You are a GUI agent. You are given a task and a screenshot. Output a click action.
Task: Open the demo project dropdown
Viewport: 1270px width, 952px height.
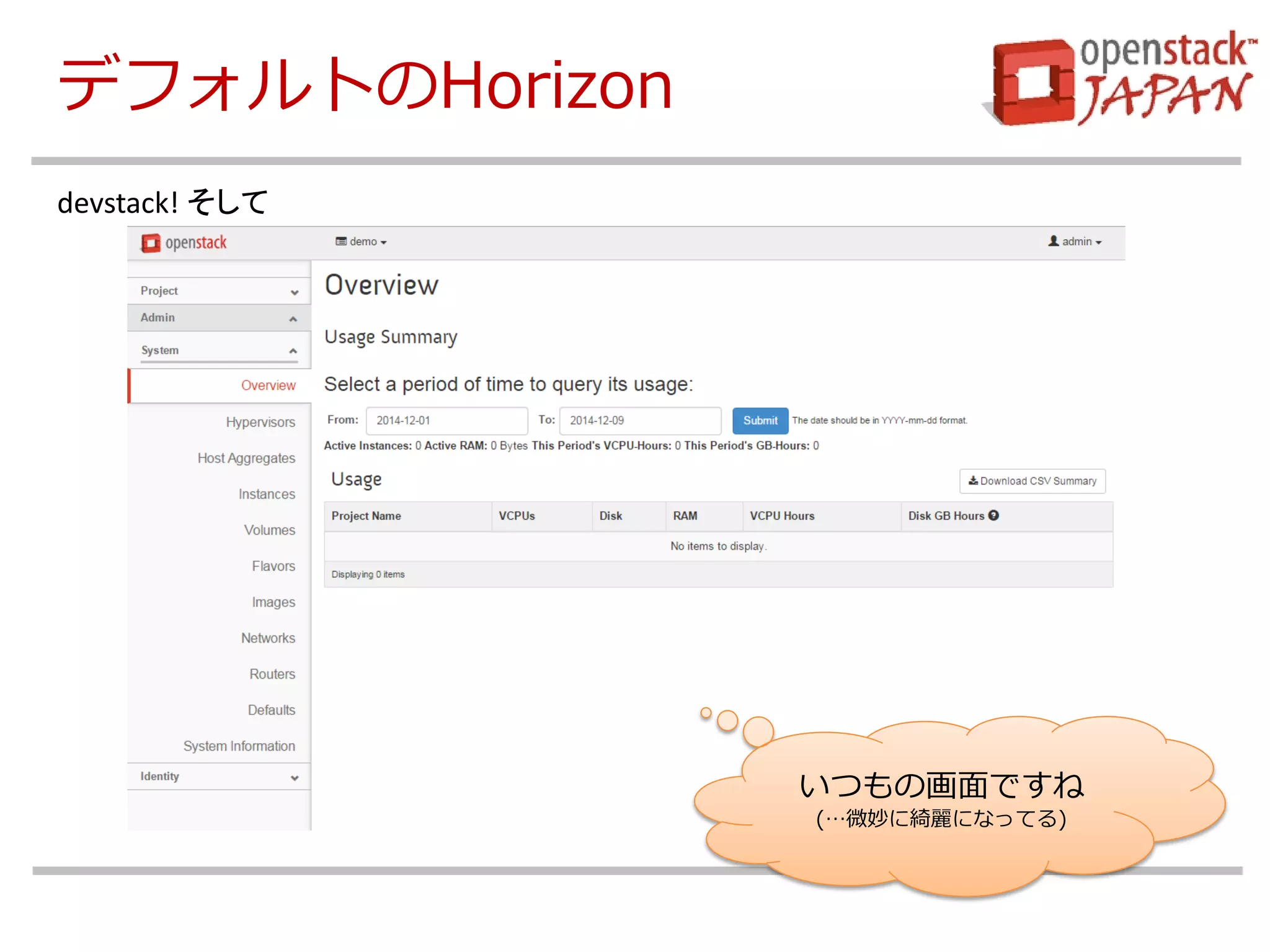362,242
